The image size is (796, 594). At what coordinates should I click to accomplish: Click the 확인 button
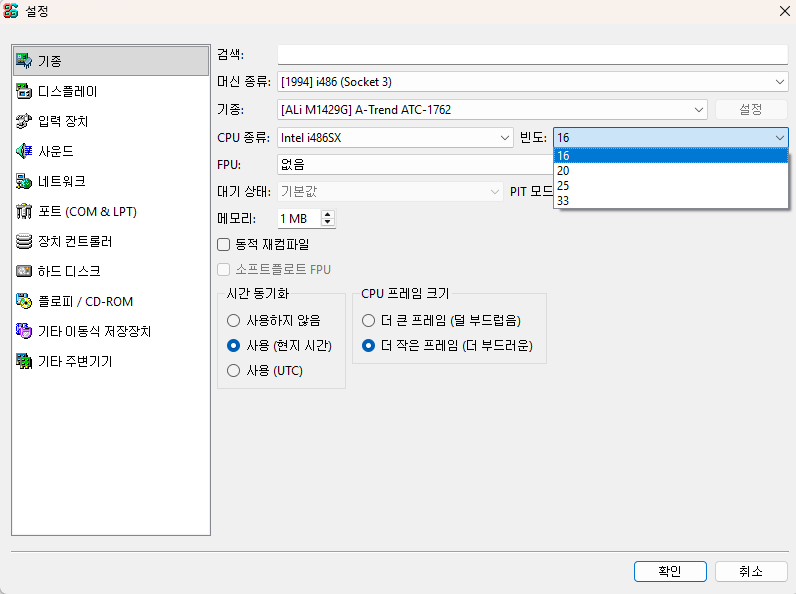[x=669, y=571]
